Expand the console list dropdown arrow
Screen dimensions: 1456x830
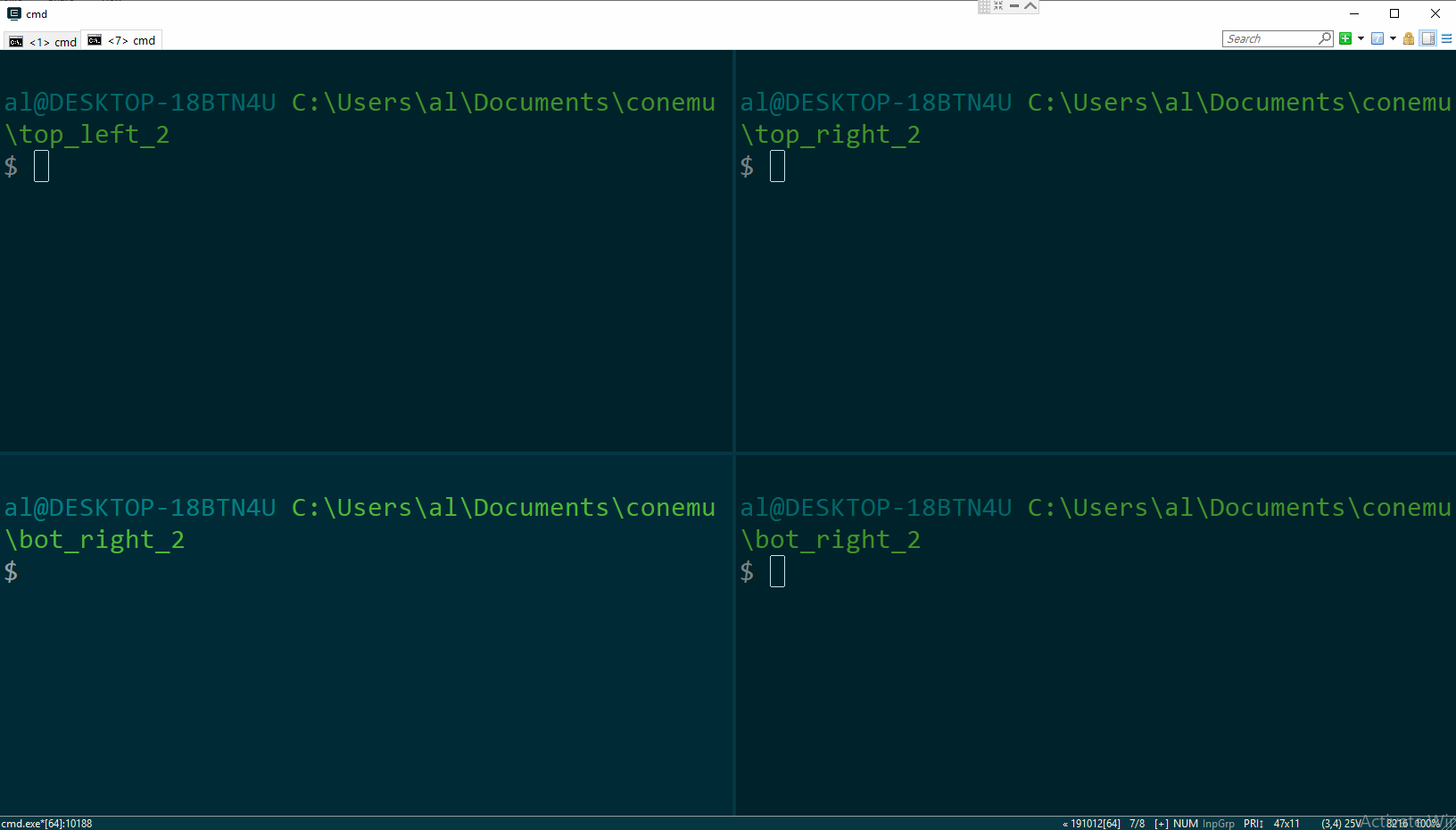[1393, 38]
